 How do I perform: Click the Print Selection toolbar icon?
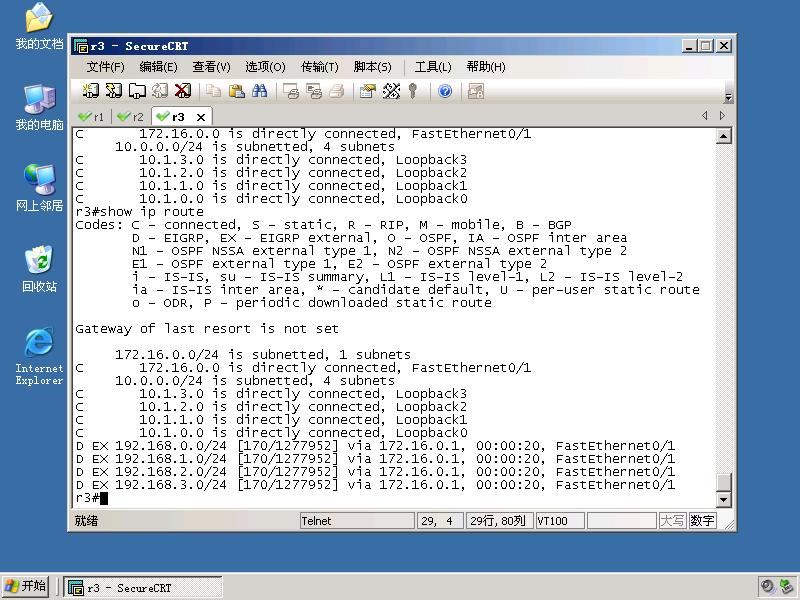pos(313,91)
